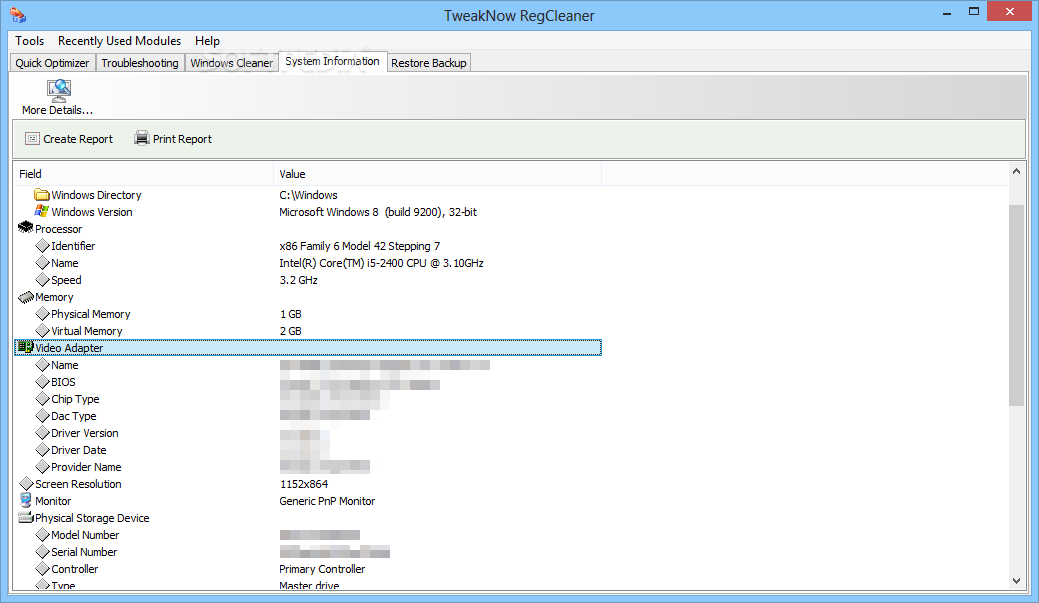
Task: Click the diamond icon beside Provider Name
Action: (x=42, y=466)
